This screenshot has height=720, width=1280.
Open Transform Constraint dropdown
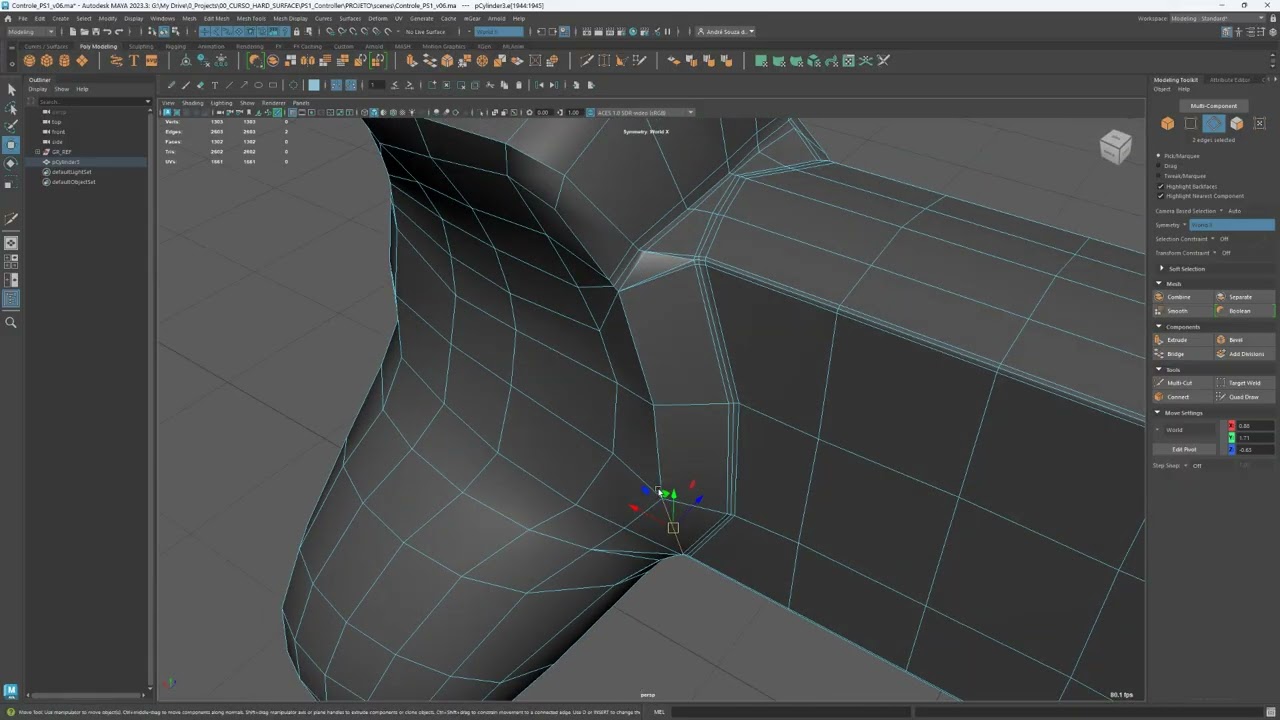point(1213,253)
